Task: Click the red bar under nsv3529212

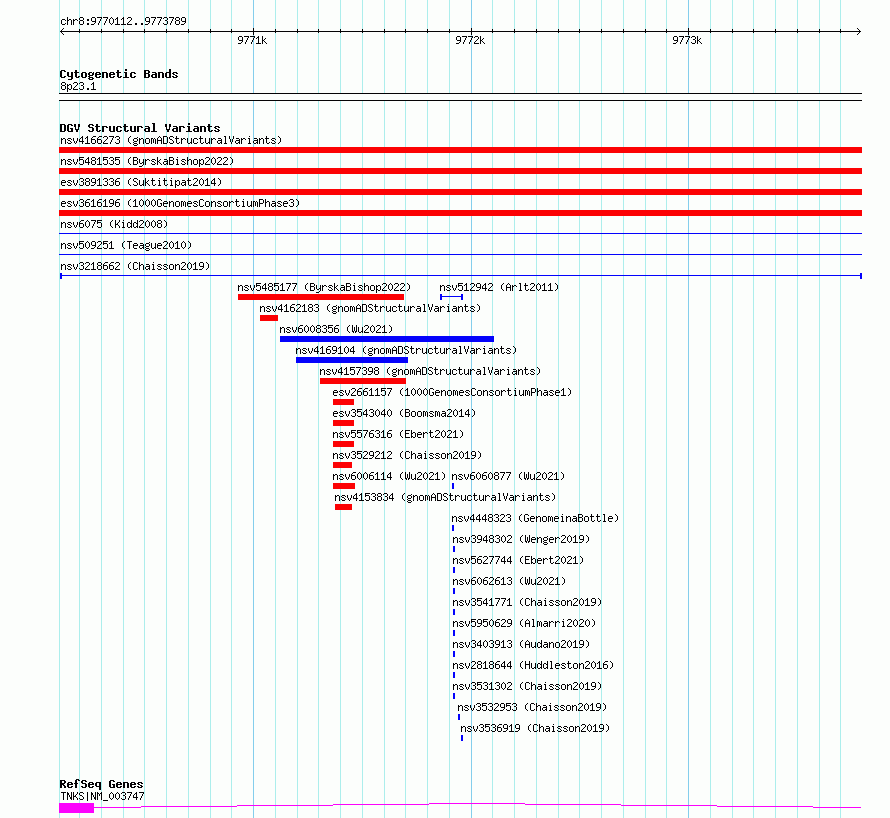Action: point(343,465)
